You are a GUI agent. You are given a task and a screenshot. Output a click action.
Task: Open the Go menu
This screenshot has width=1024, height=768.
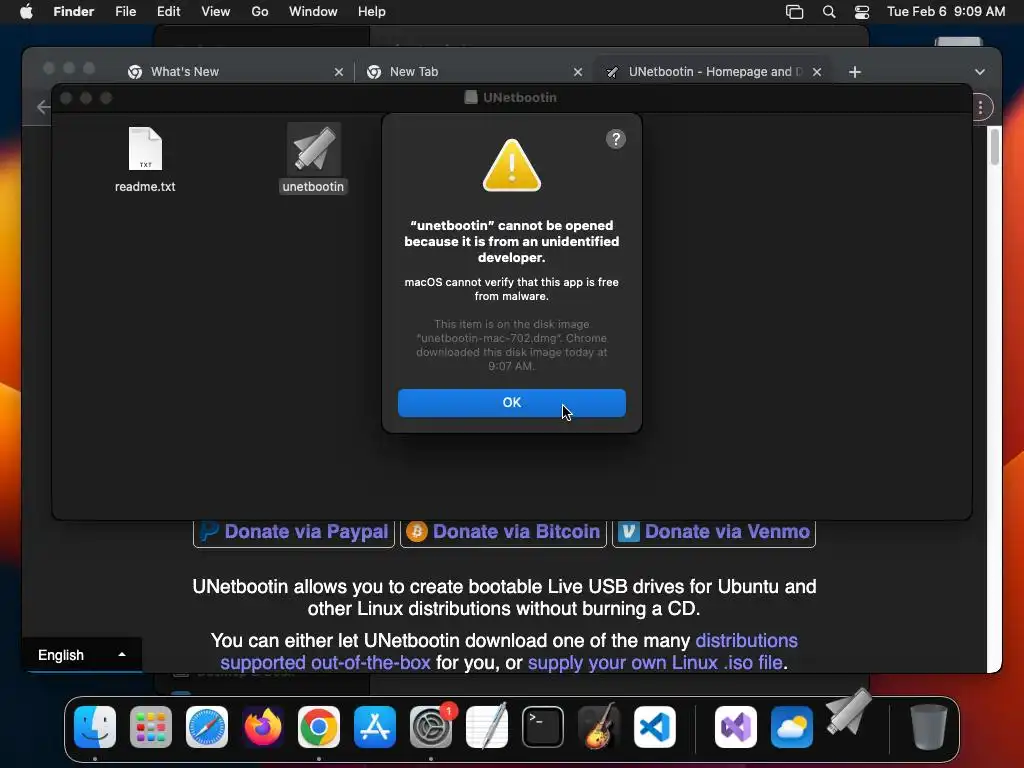[260, 11]
